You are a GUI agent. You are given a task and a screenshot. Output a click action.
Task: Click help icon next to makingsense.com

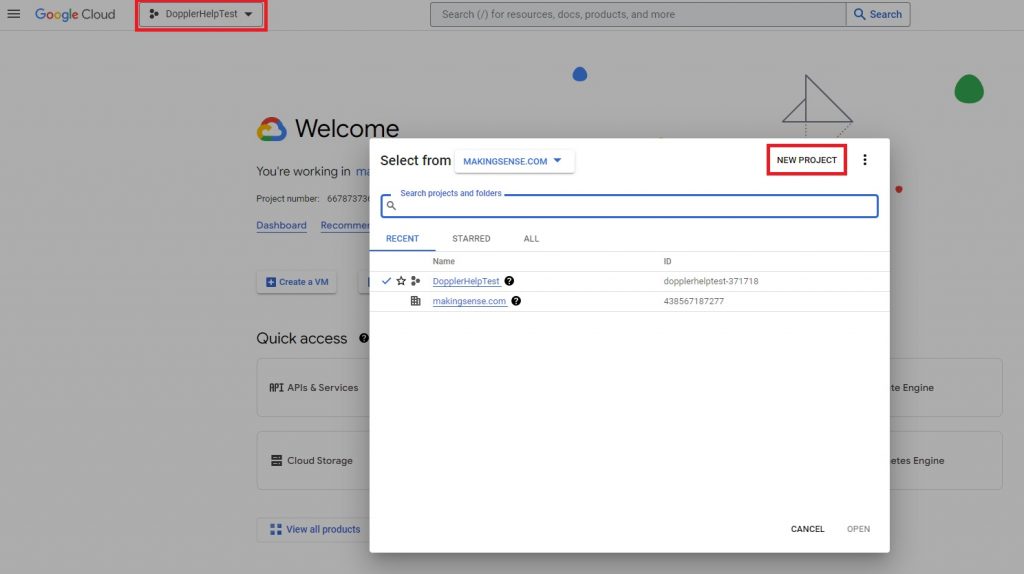[x=516, y=301]
